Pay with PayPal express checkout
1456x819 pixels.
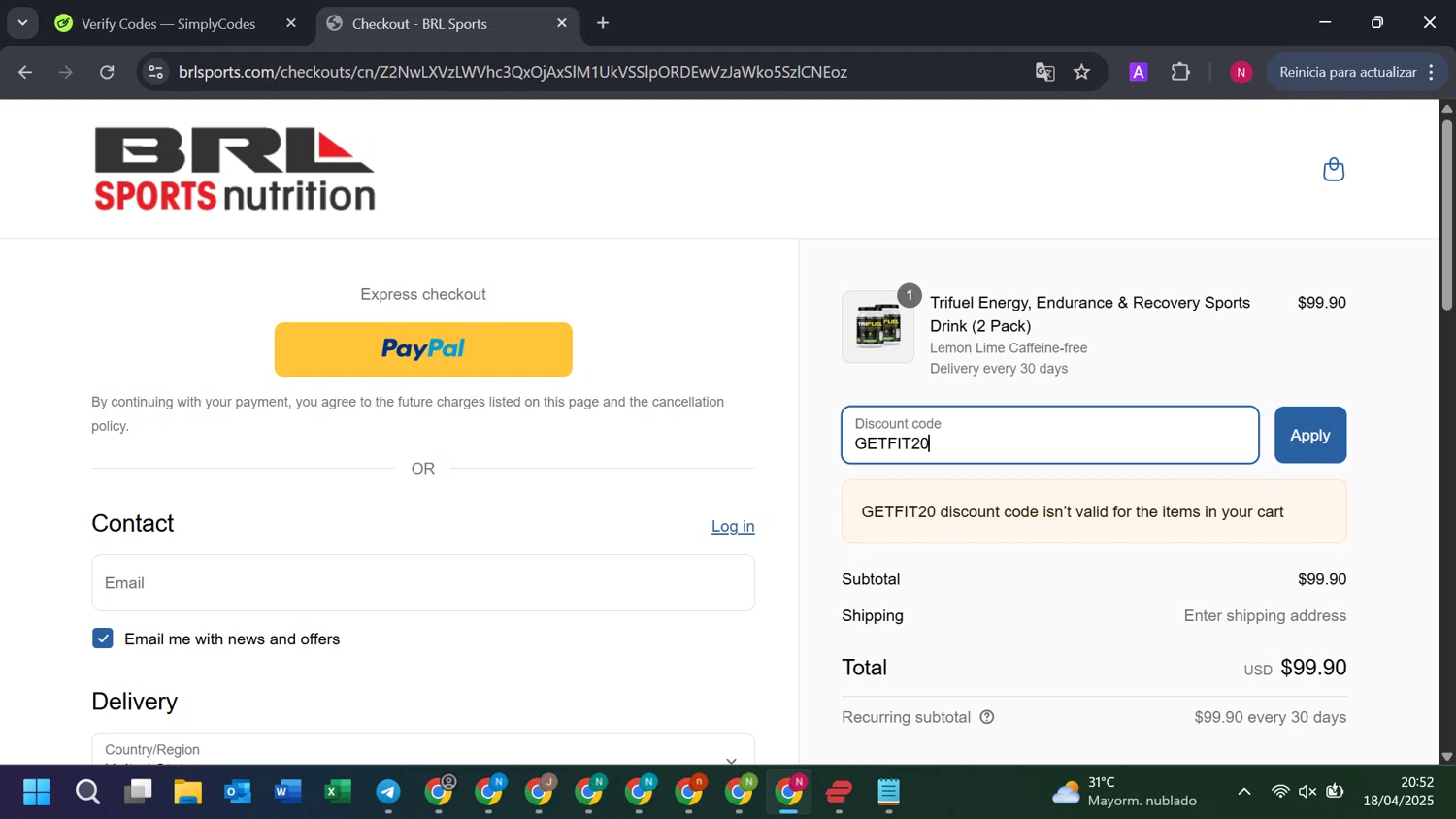423,349
